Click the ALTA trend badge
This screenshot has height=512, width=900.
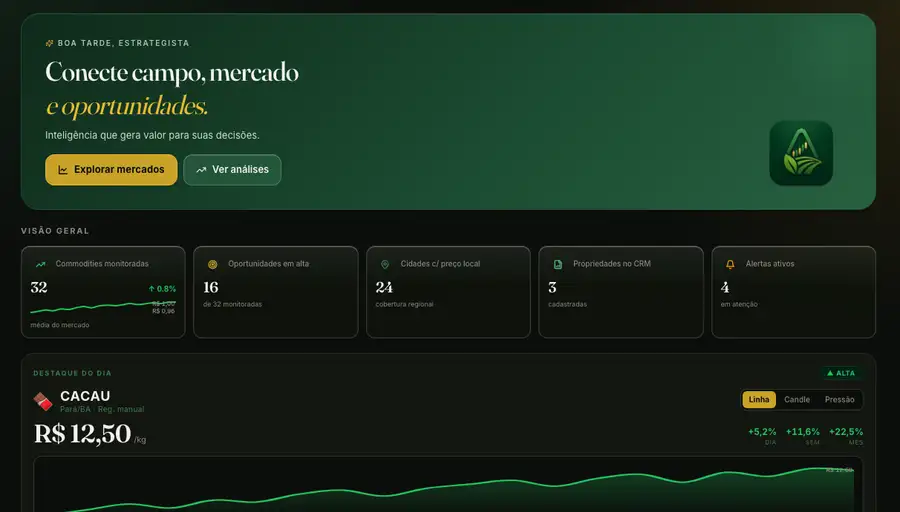point(841,373)
